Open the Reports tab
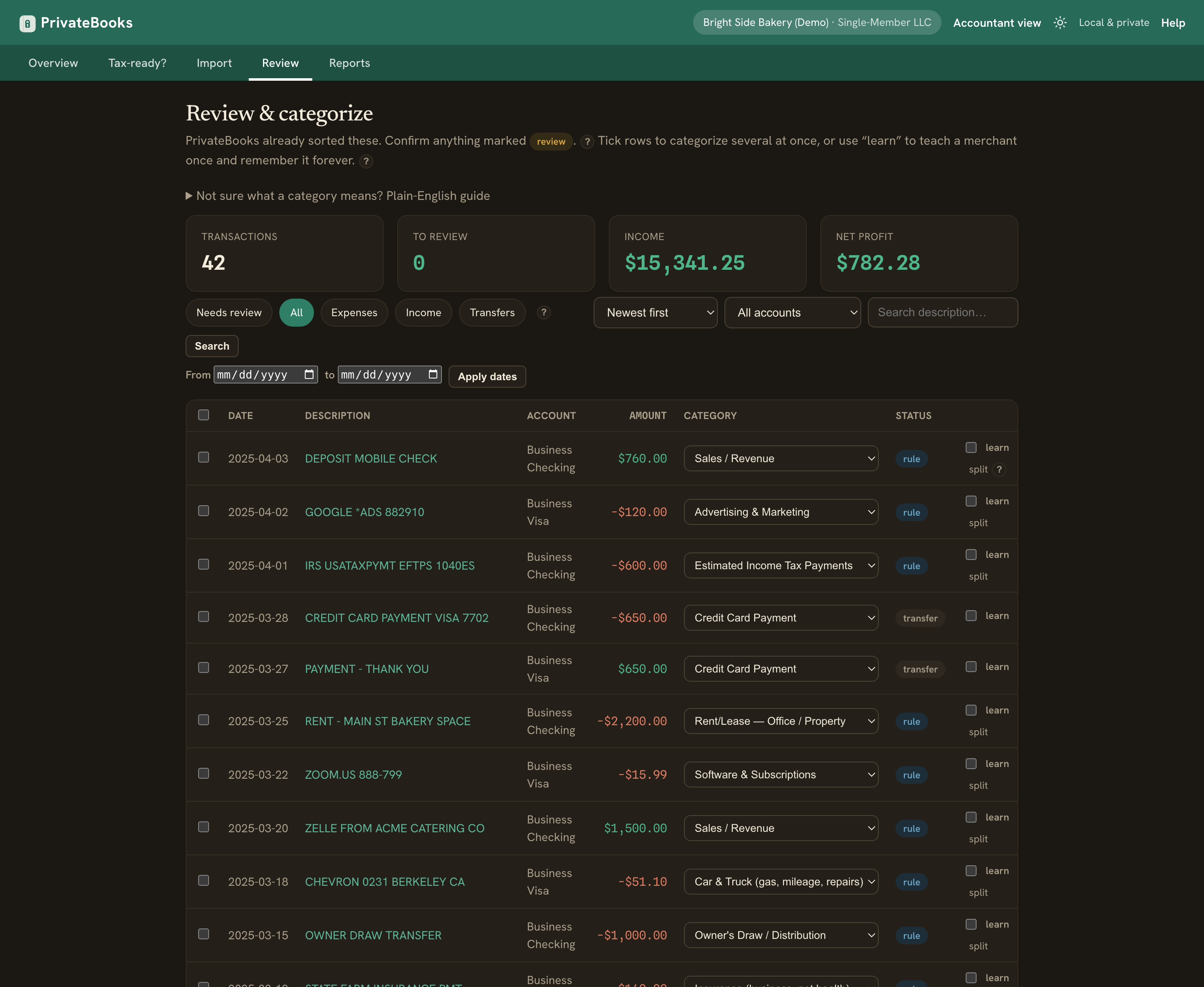This screenshot has height=987, width=1204. click(x=349, y=63)
